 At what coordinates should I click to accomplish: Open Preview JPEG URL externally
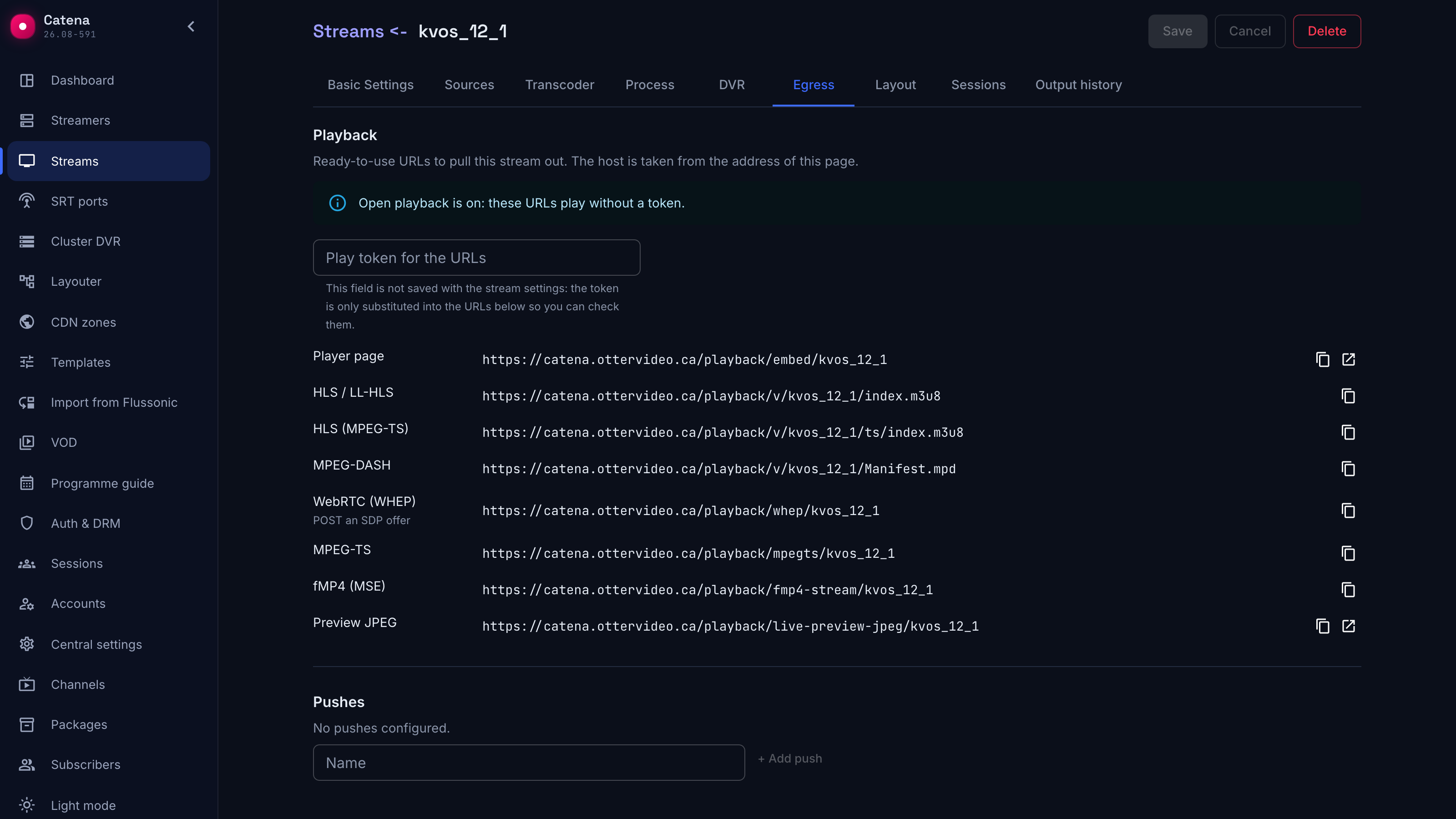1349,626
